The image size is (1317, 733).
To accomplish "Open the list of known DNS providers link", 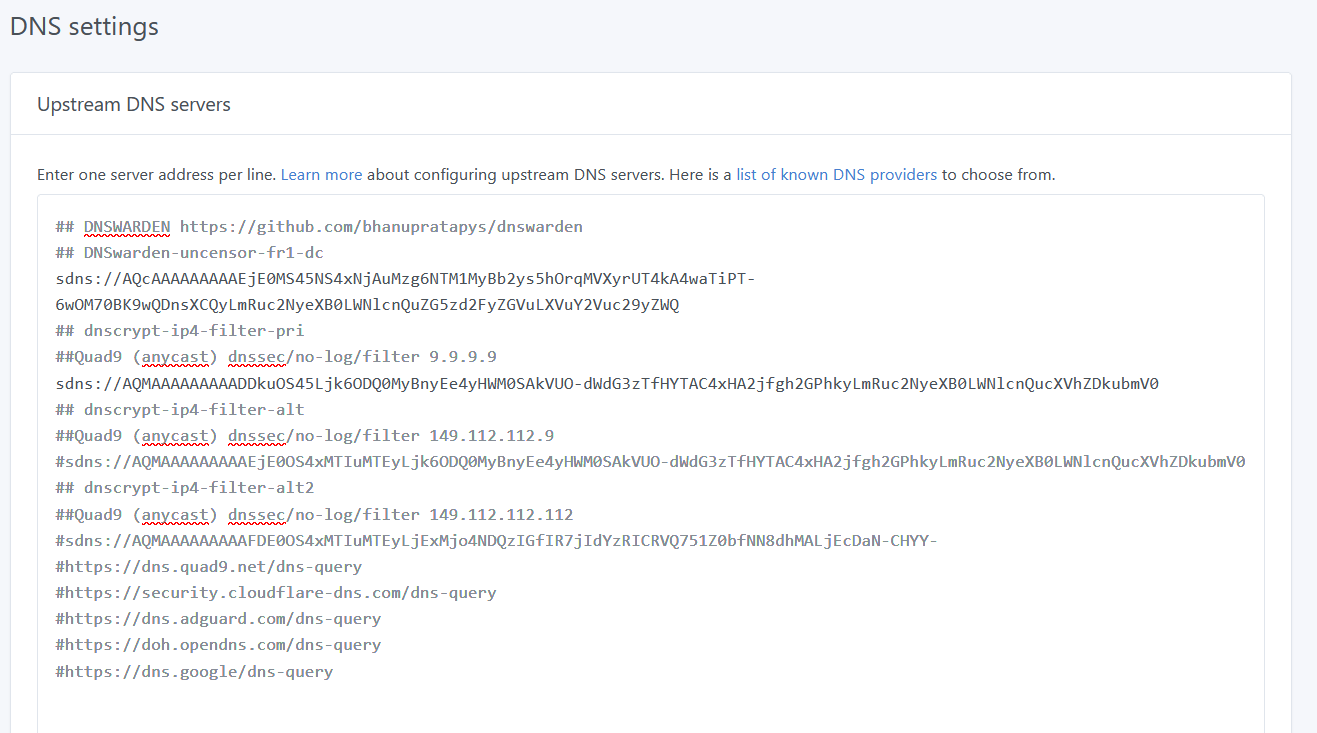I will tap(837, 174).
